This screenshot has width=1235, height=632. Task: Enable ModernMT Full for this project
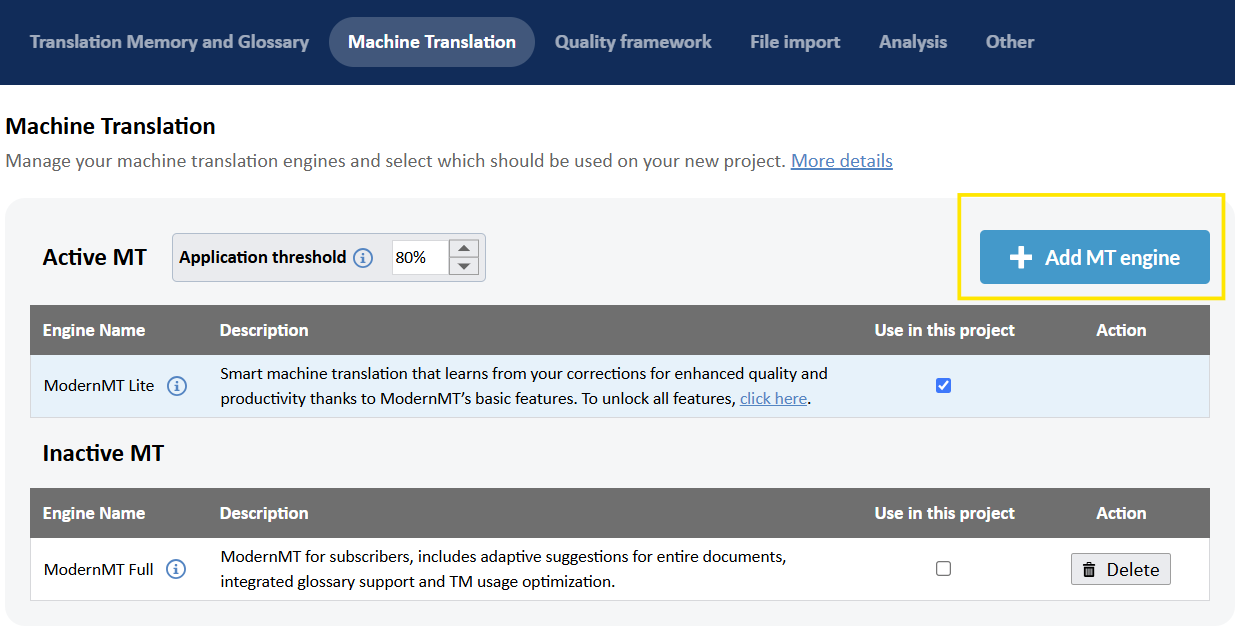(x=943, y=568)
